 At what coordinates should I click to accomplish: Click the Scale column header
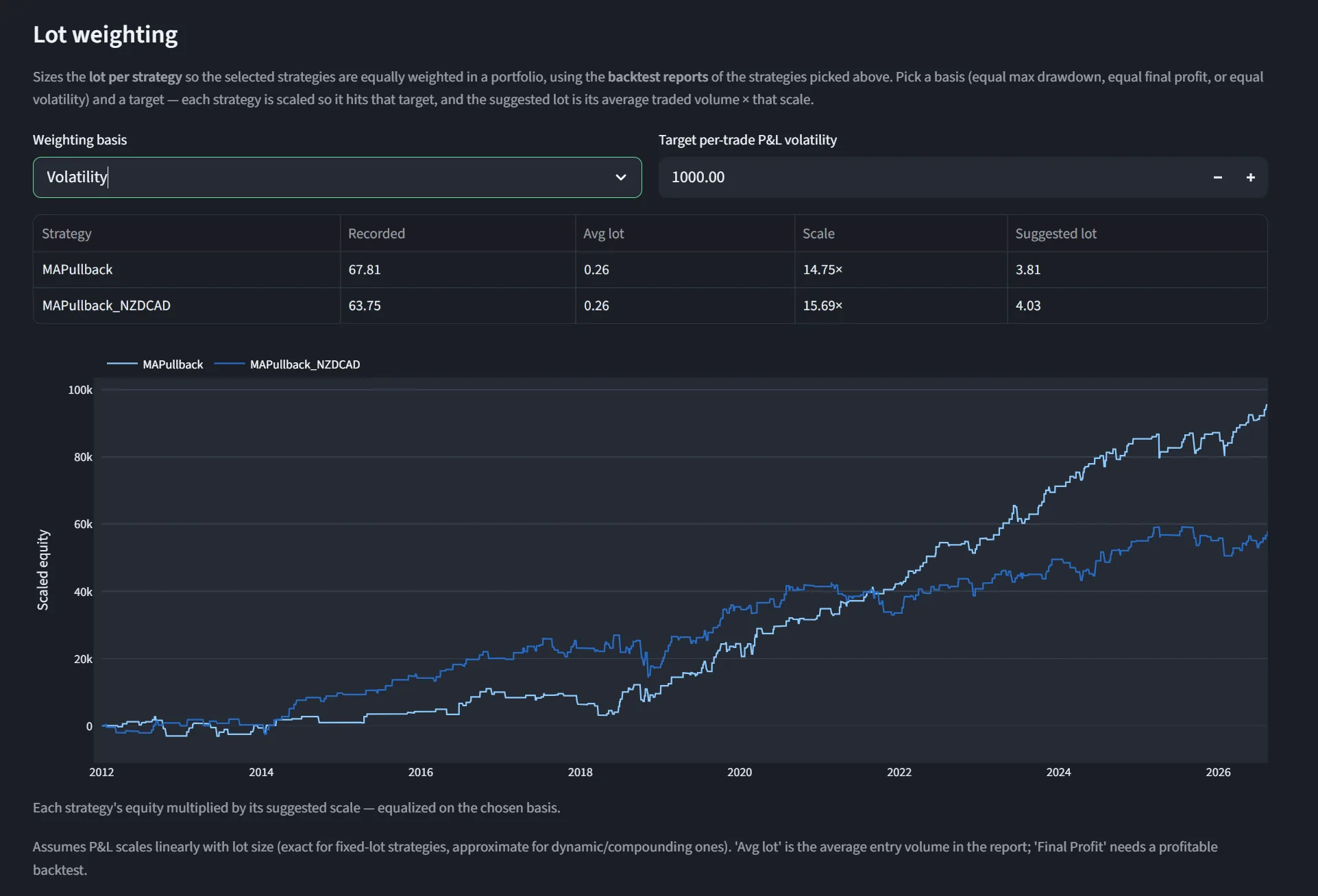pos(901,234)
